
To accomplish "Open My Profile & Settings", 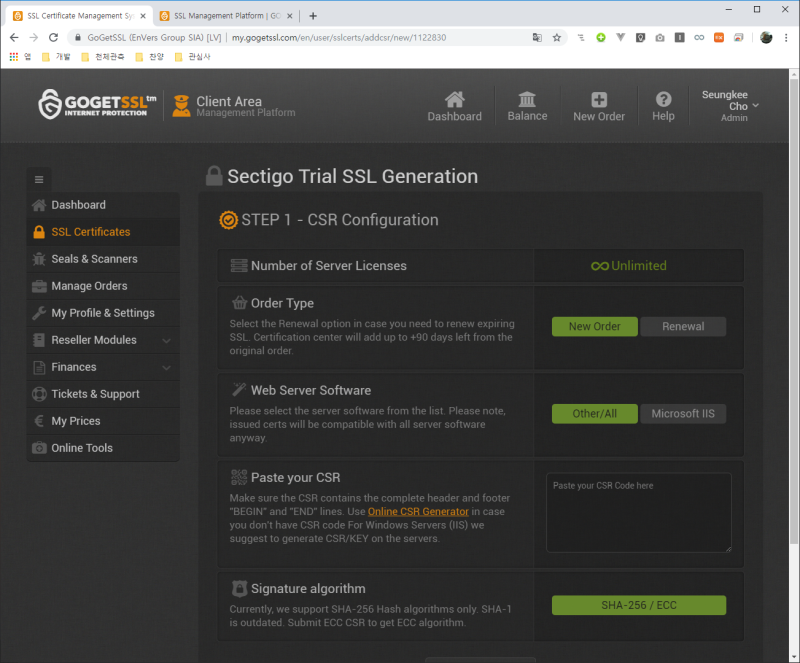I will tap(103, 313).
